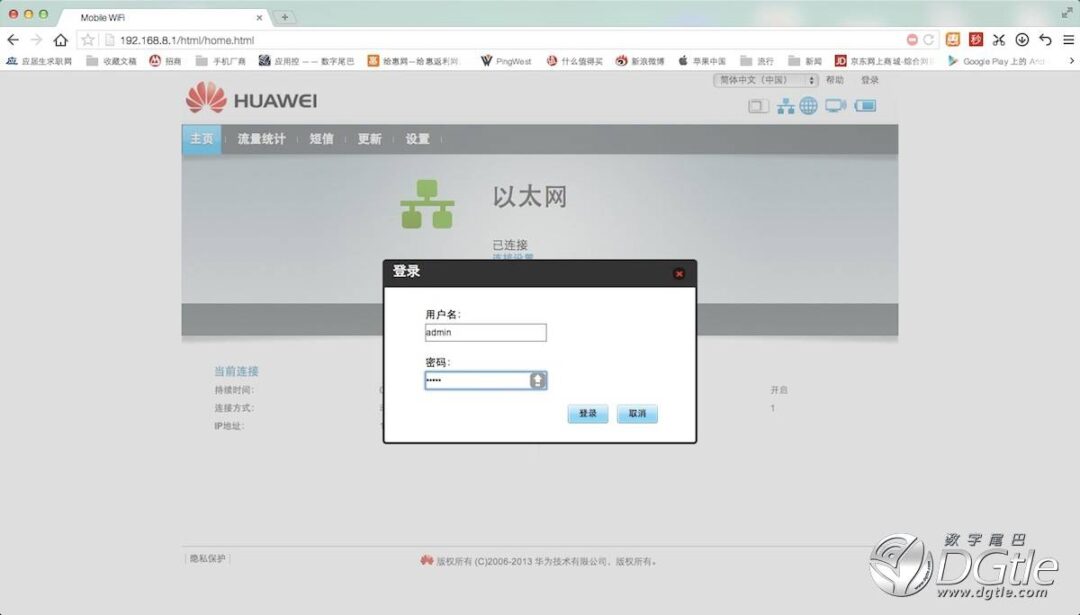
Task: Open the first bookmark 应届生求职网
Action: coord(39,61)
